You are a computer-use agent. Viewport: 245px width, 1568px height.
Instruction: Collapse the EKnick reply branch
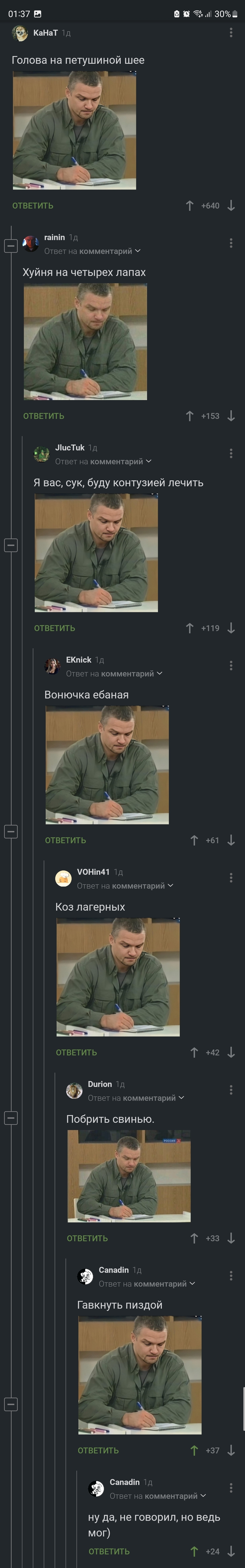tap(11, 831)
